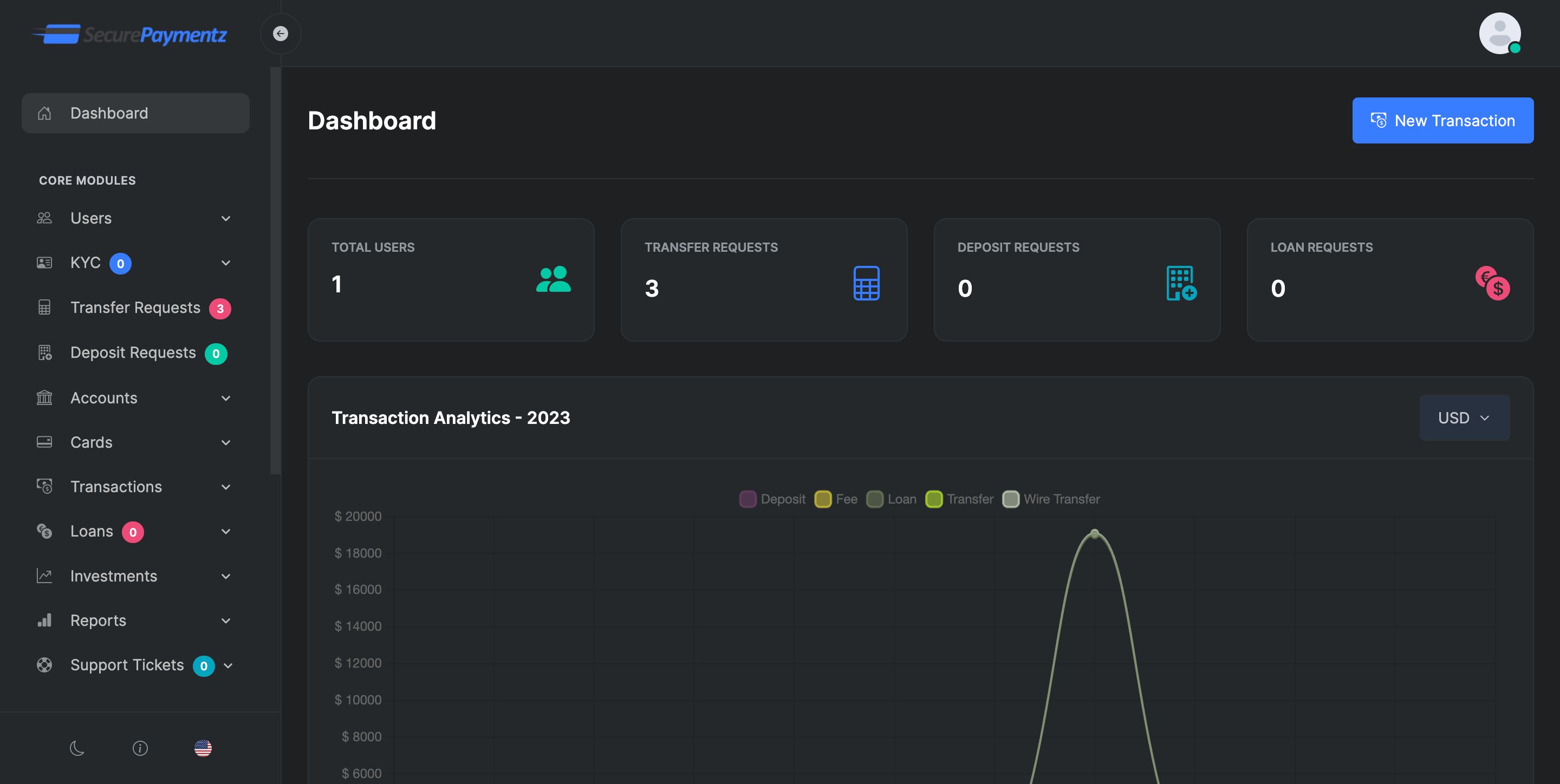Toggle dark mode with the moon icon
1560x784 pixels.
(77, 748)
